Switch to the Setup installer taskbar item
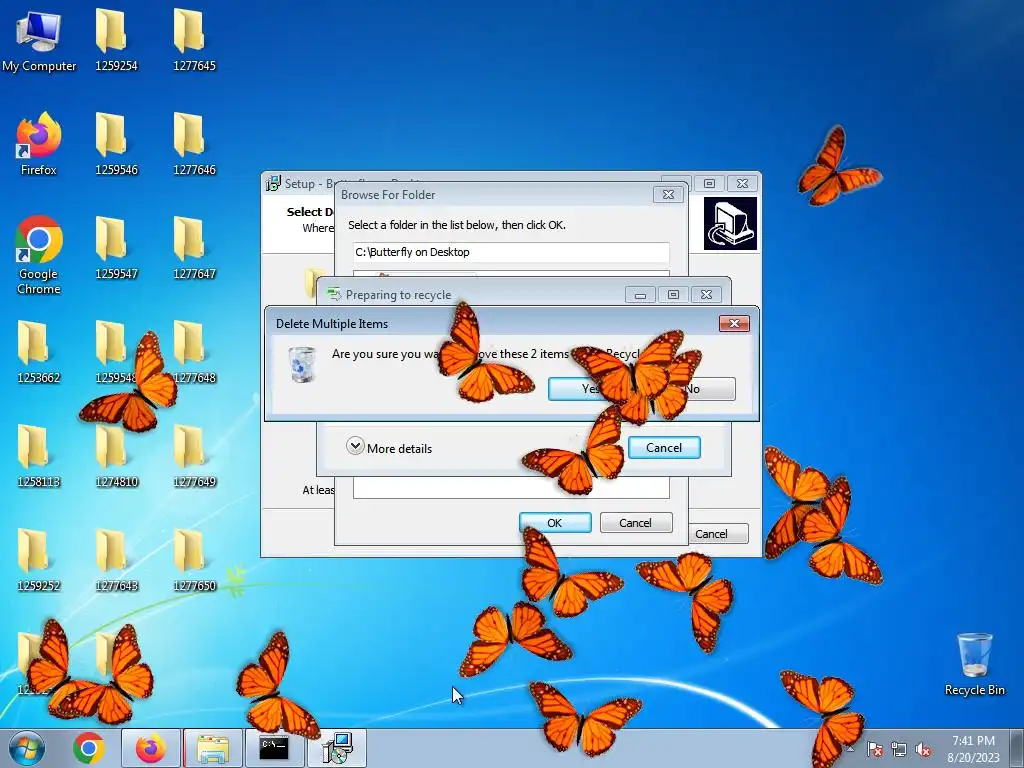The width and height of the screenshot is (1024, 768). 338,748
